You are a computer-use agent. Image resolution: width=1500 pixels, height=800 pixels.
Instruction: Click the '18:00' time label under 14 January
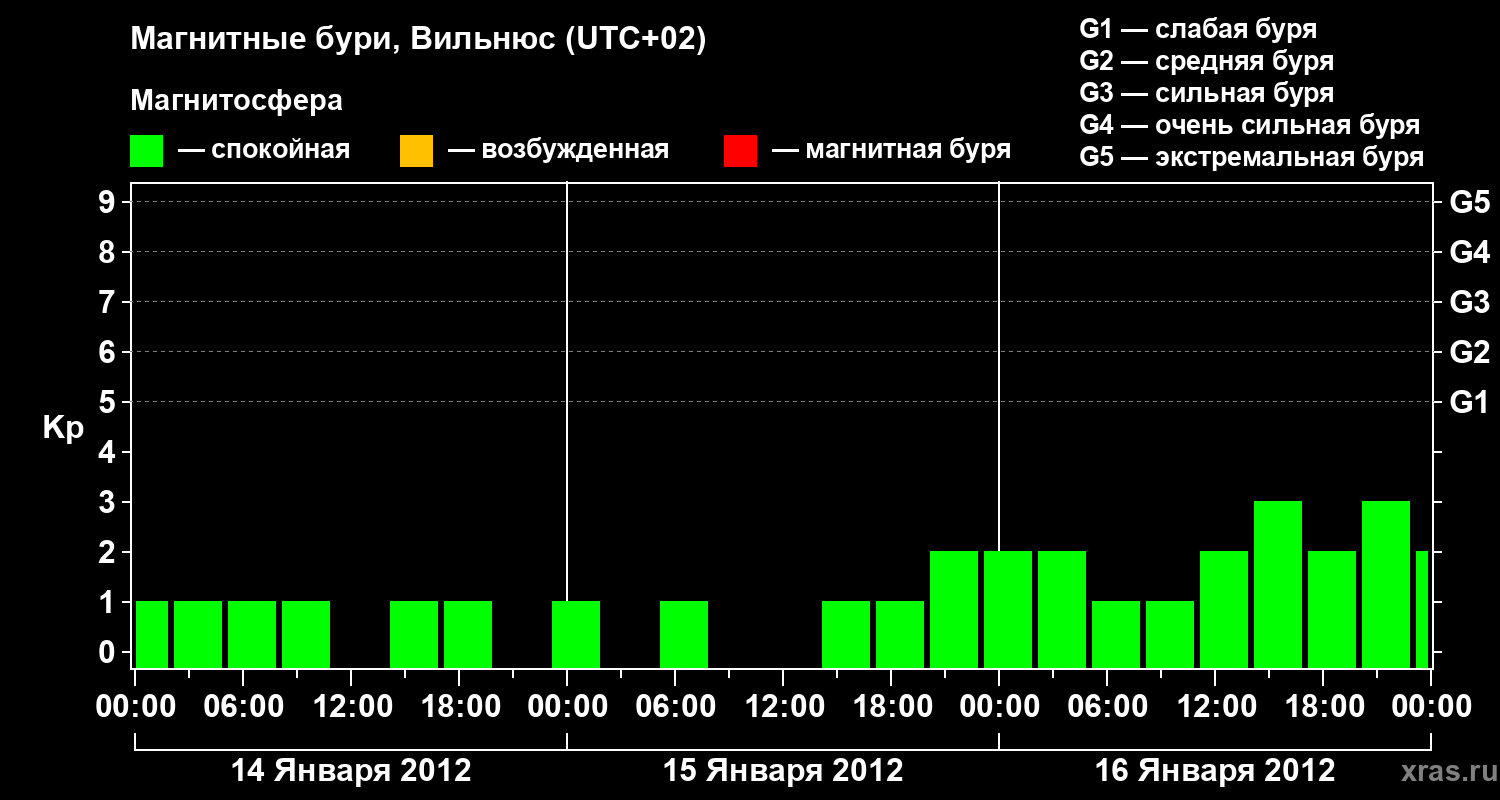click(459, 707)
